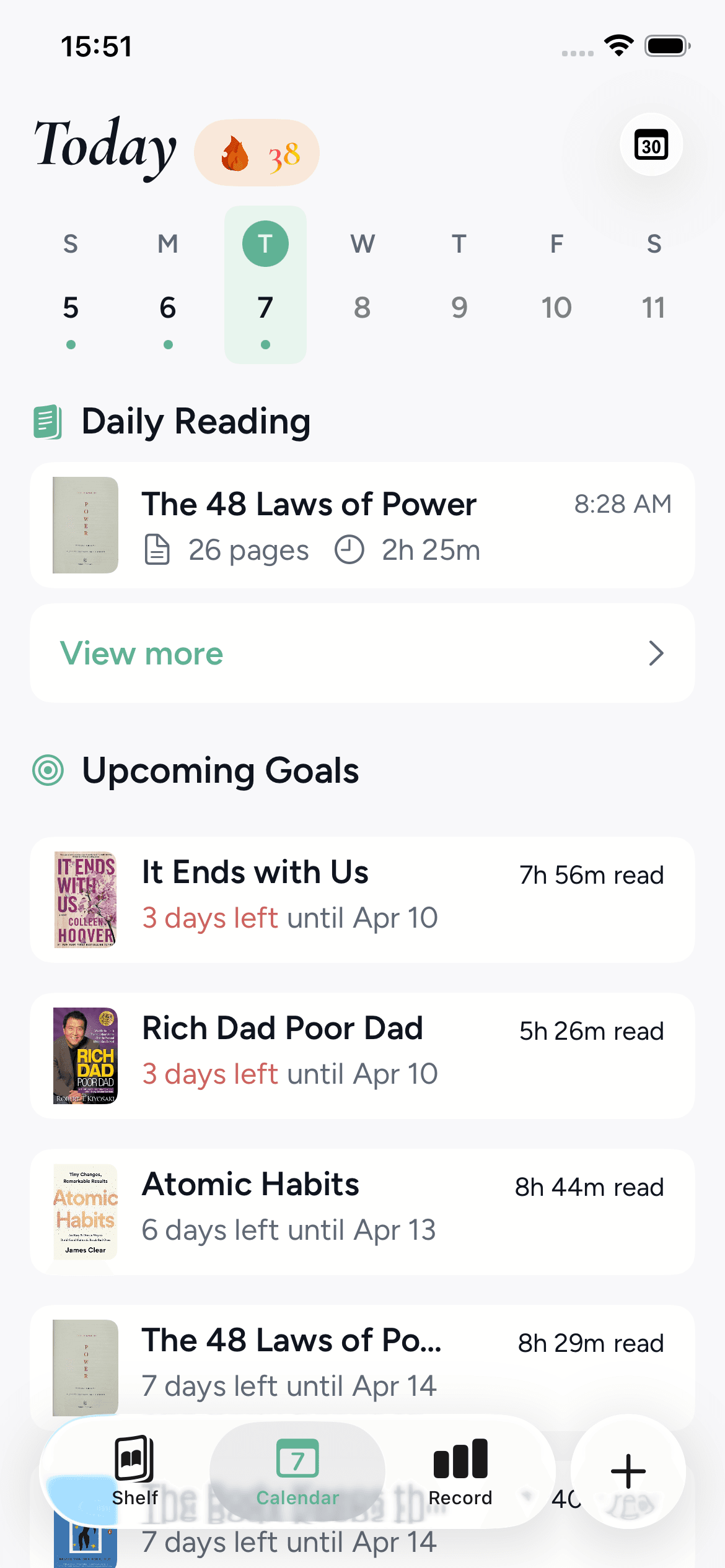
Task: Select Saturday 11 in the week strip
Action: (x=653, y=308)
